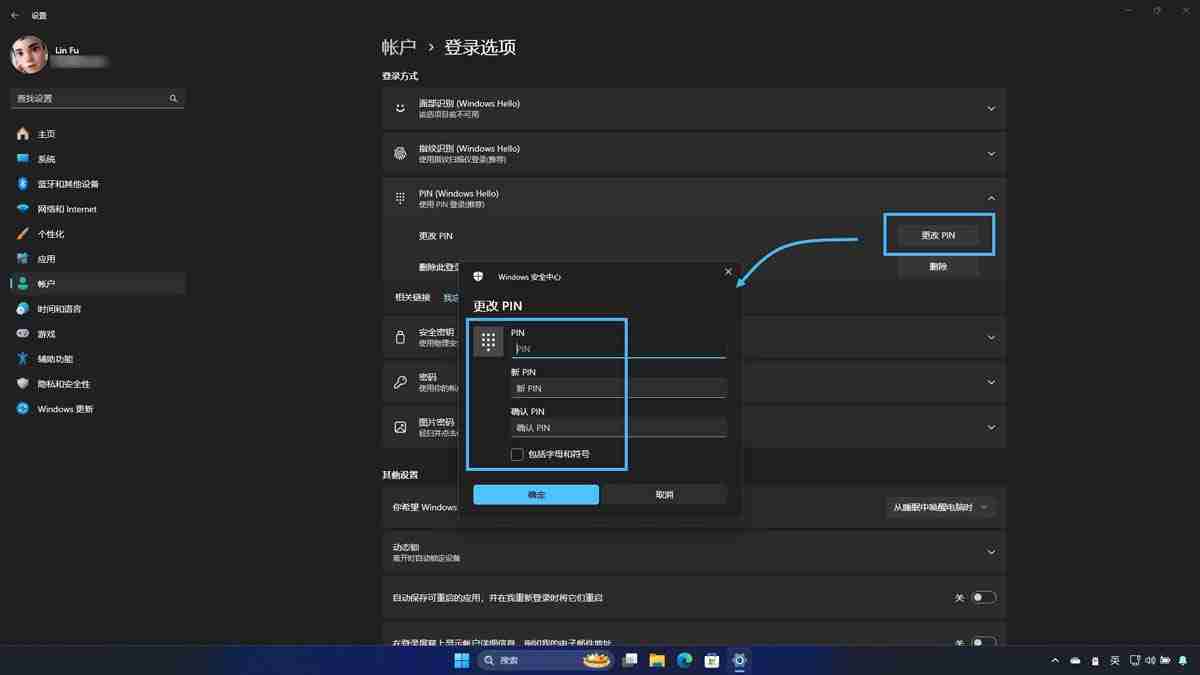This screenshot has height=675, width=1200.
Task: Click the 密码 key icon
Action: coord(400,382)
